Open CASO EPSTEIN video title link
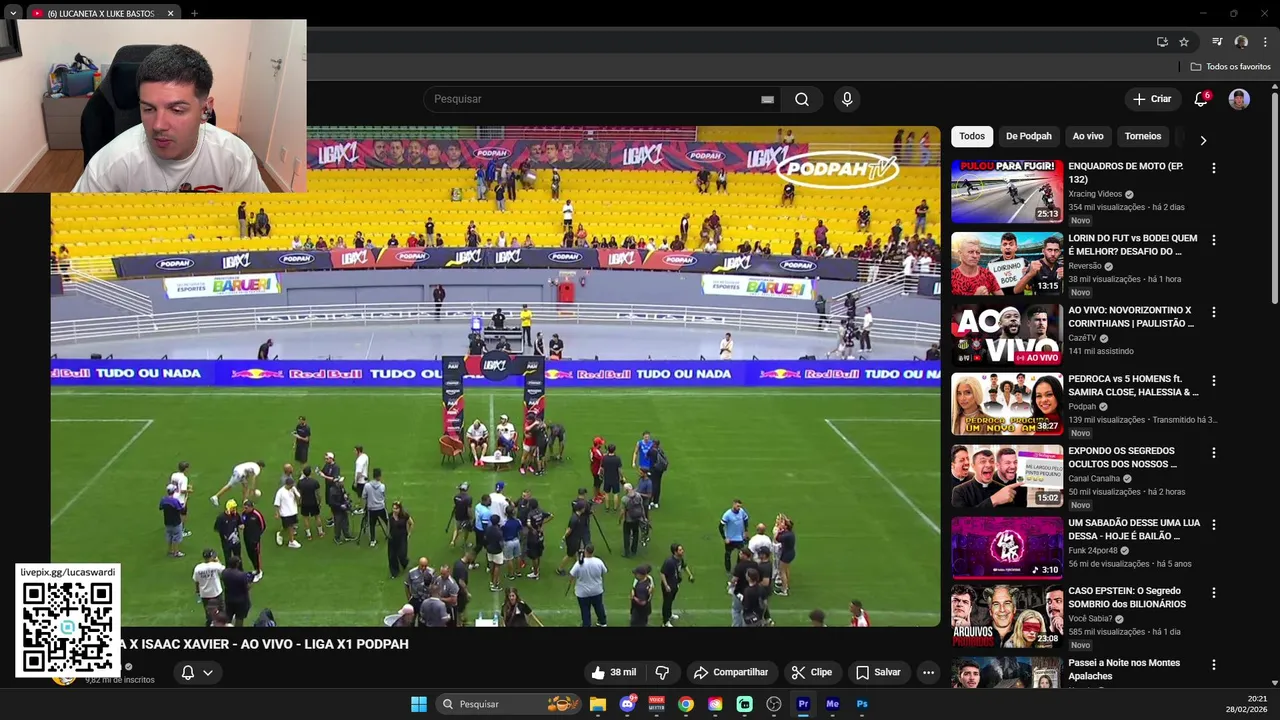The width and height of the screenshot is (1280, 720). tap(1127, 597)
